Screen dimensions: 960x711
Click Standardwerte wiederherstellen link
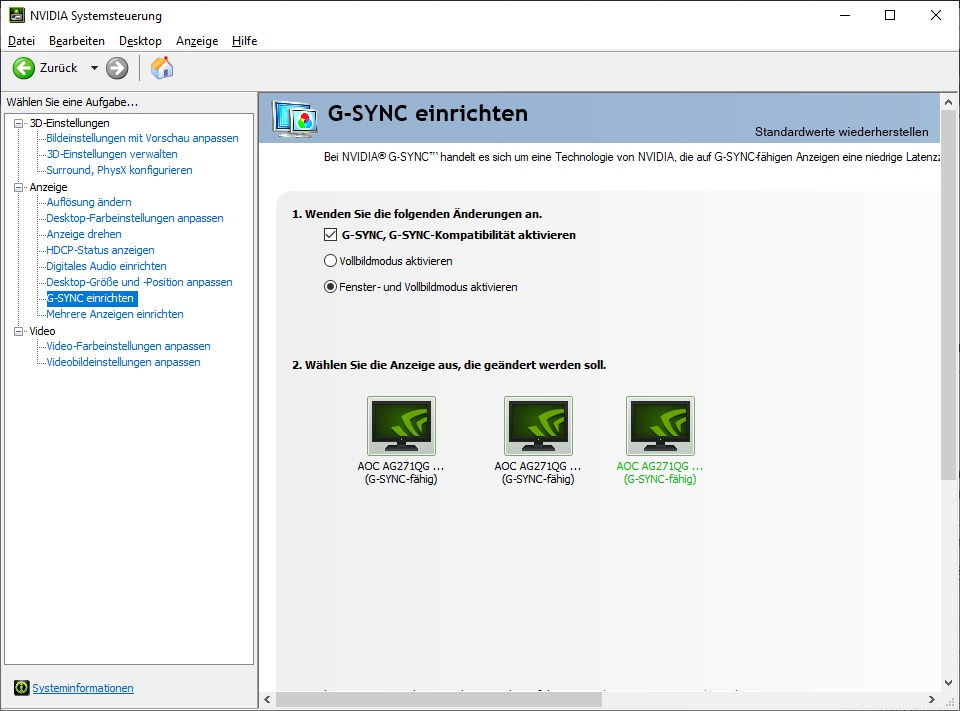(x=841, y=132)
